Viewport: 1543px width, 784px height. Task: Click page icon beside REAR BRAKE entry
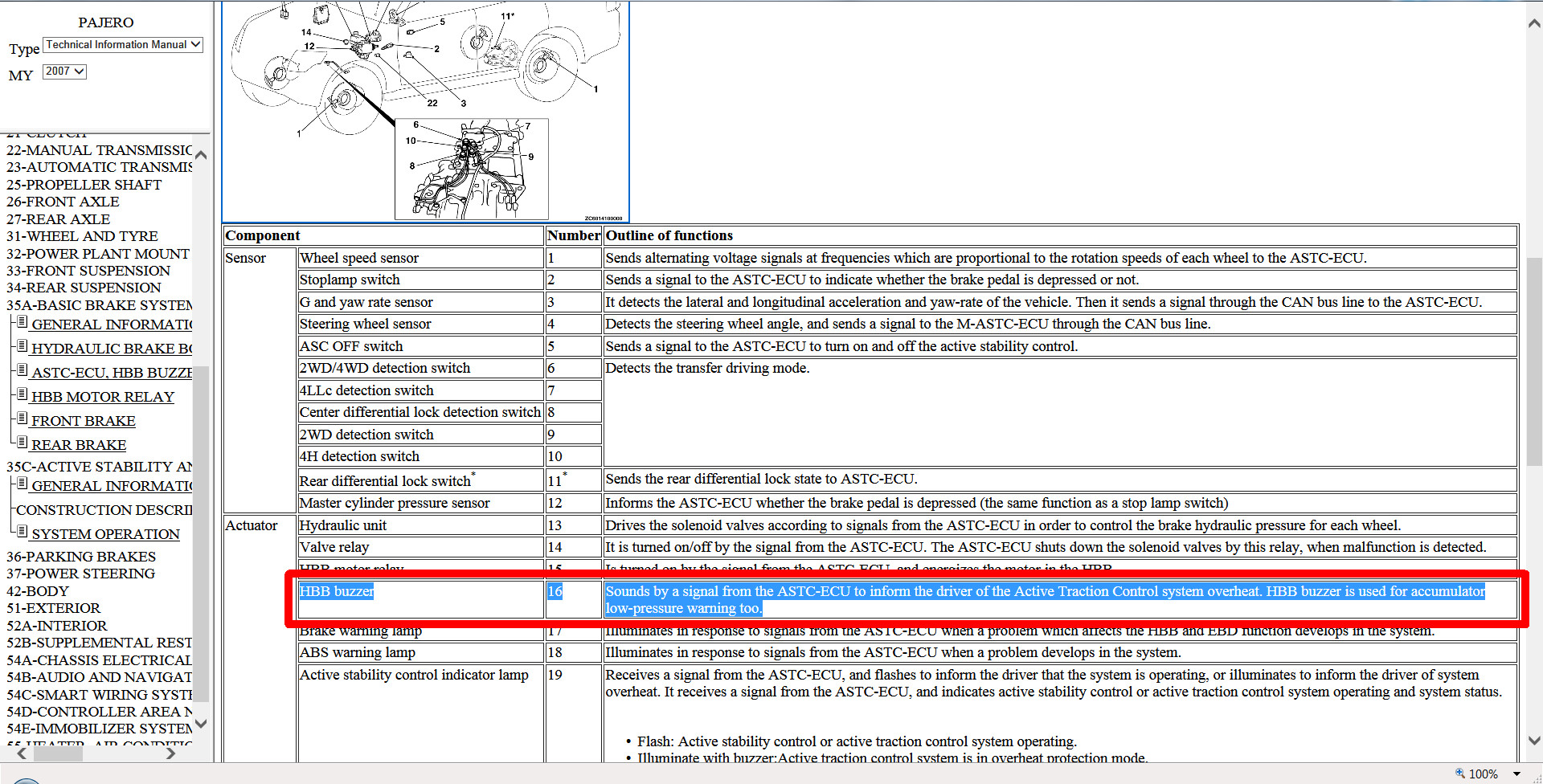(23, 443)
